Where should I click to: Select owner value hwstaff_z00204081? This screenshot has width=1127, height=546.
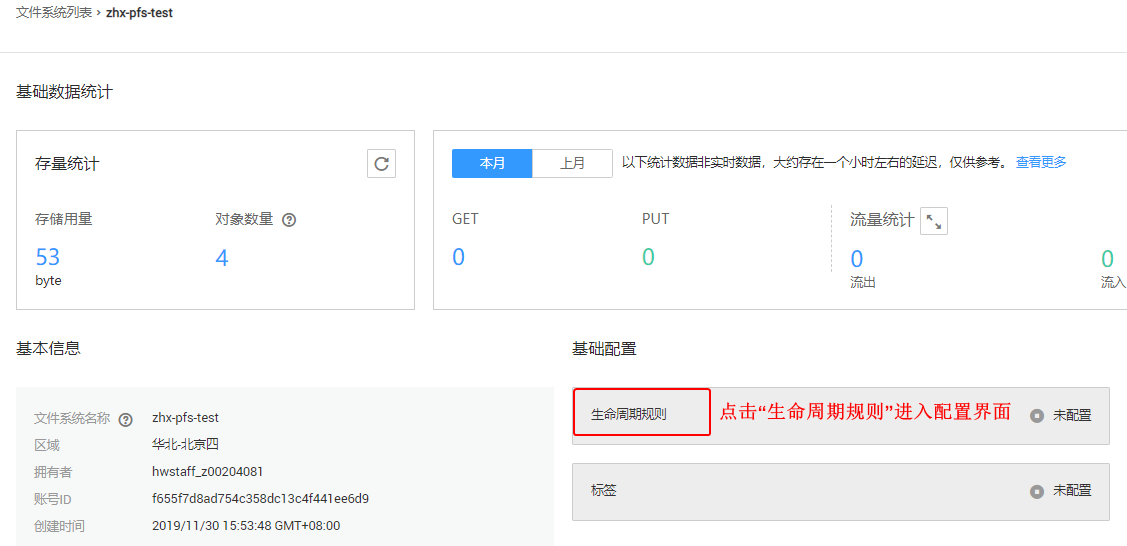click(x=208, y=472)
